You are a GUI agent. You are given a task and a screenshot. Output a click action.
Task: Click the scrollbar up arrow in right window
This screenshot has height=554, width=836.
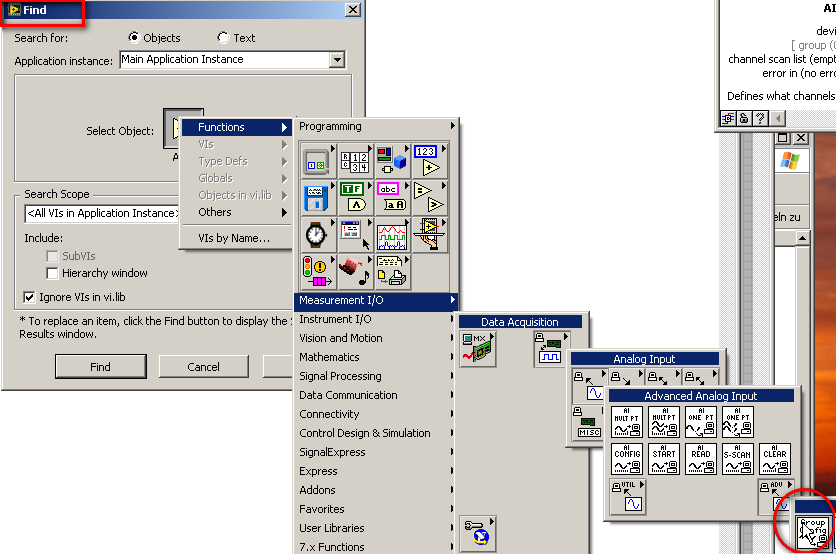[802, 238]
